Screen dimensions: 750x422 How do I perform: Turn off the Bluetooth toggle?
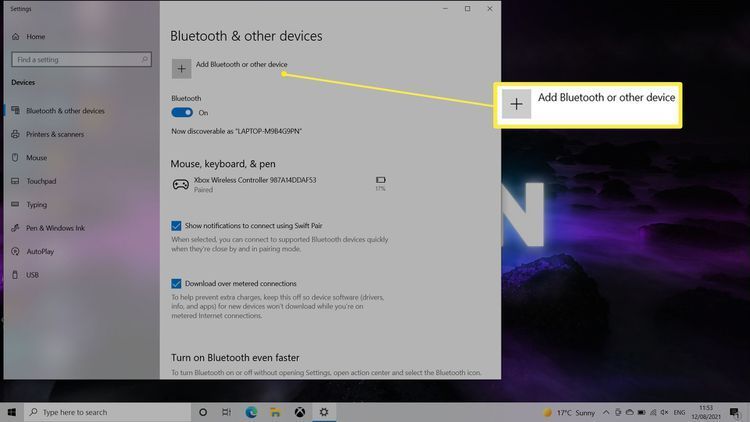click(183, 113)
